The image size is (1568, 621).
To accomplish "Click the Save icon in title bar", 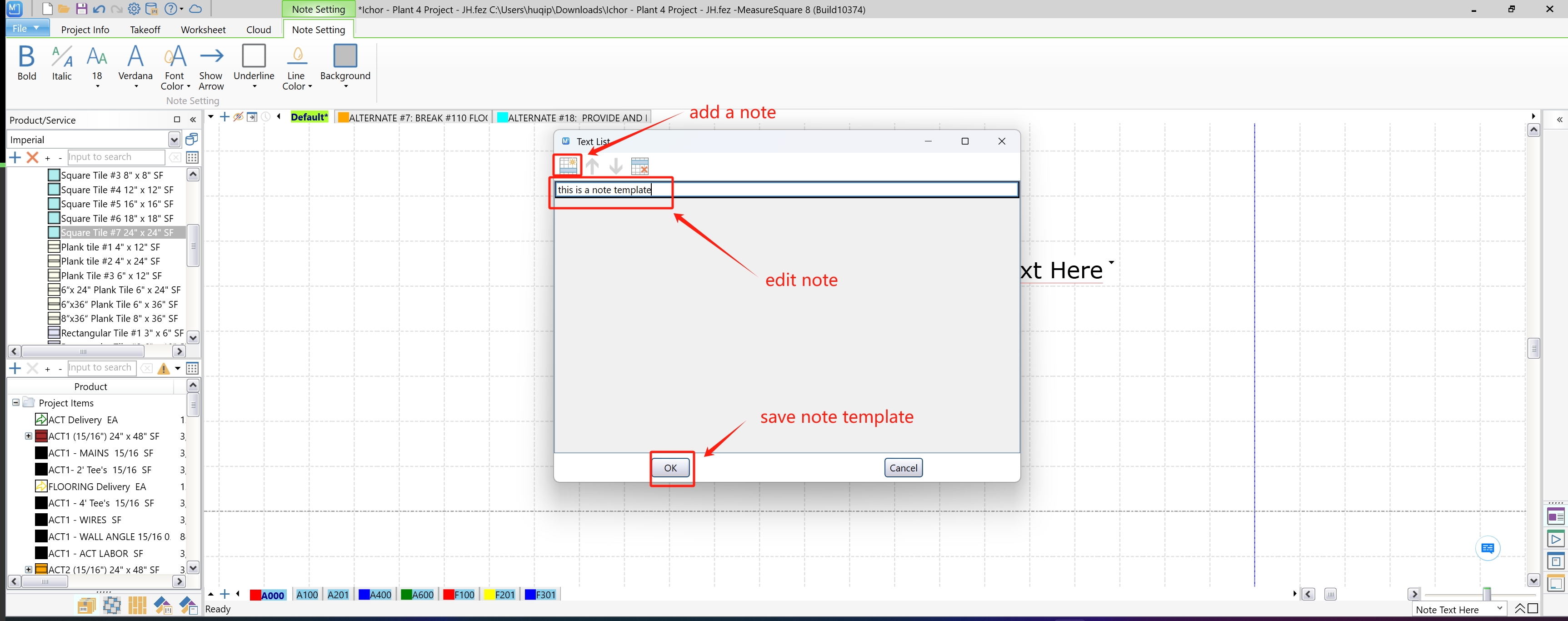I will point(81,9).
